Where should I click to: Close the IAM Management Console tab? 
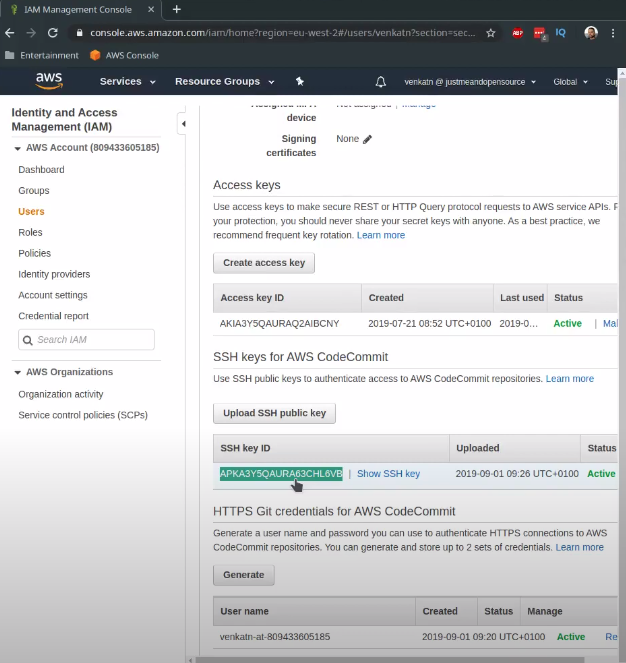pos(151,9)
